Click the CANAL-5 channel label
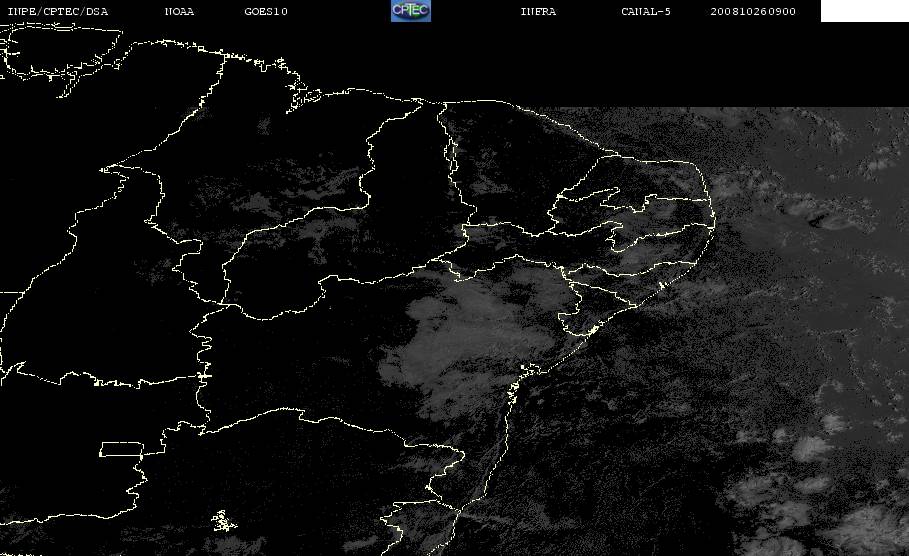Screen dimensions: 909x556 pos(646,12)
